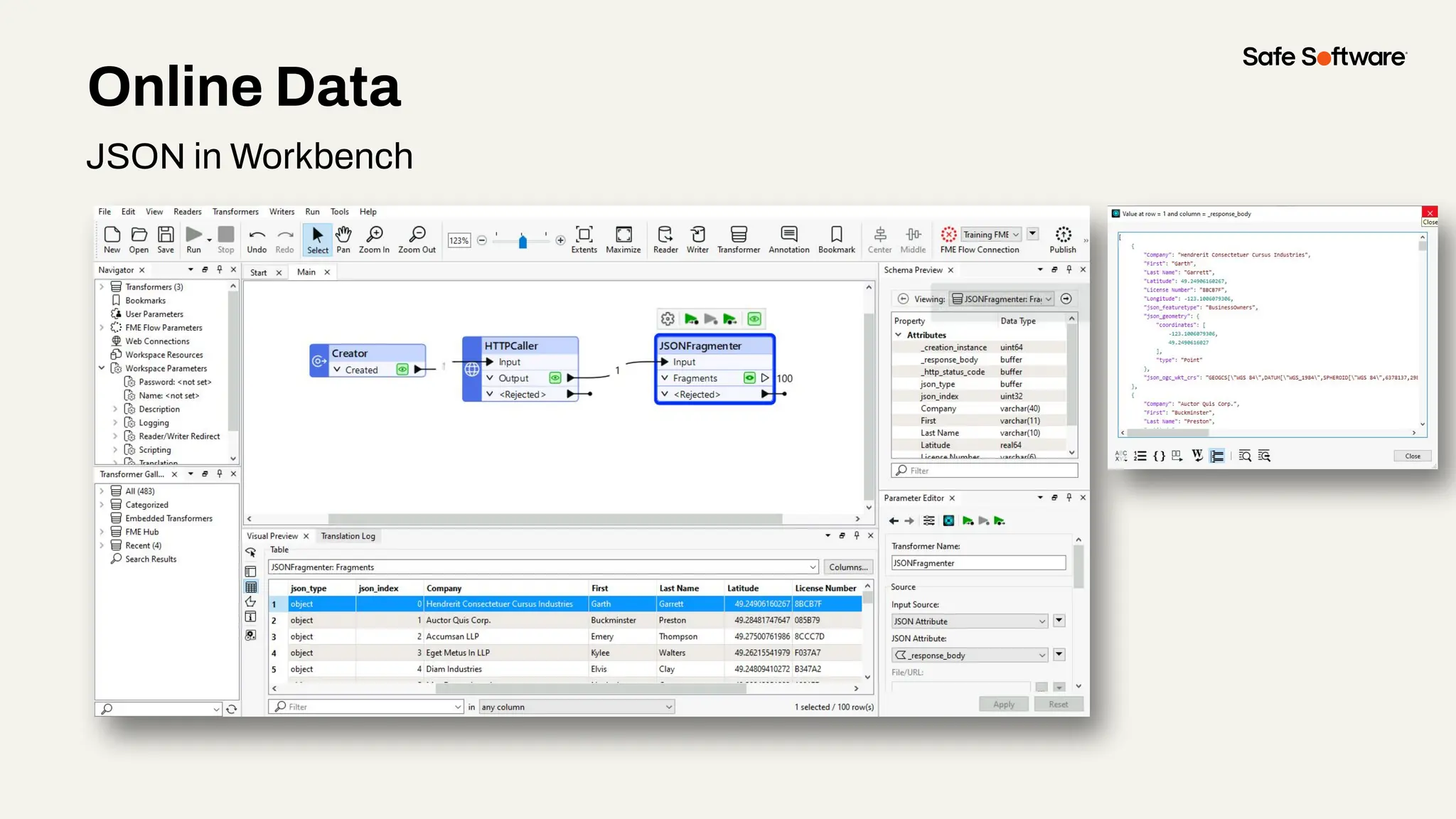Toggle the HTTPCaller Output port inspection eye
This screenshot has width=1456, height=819.
555,378
